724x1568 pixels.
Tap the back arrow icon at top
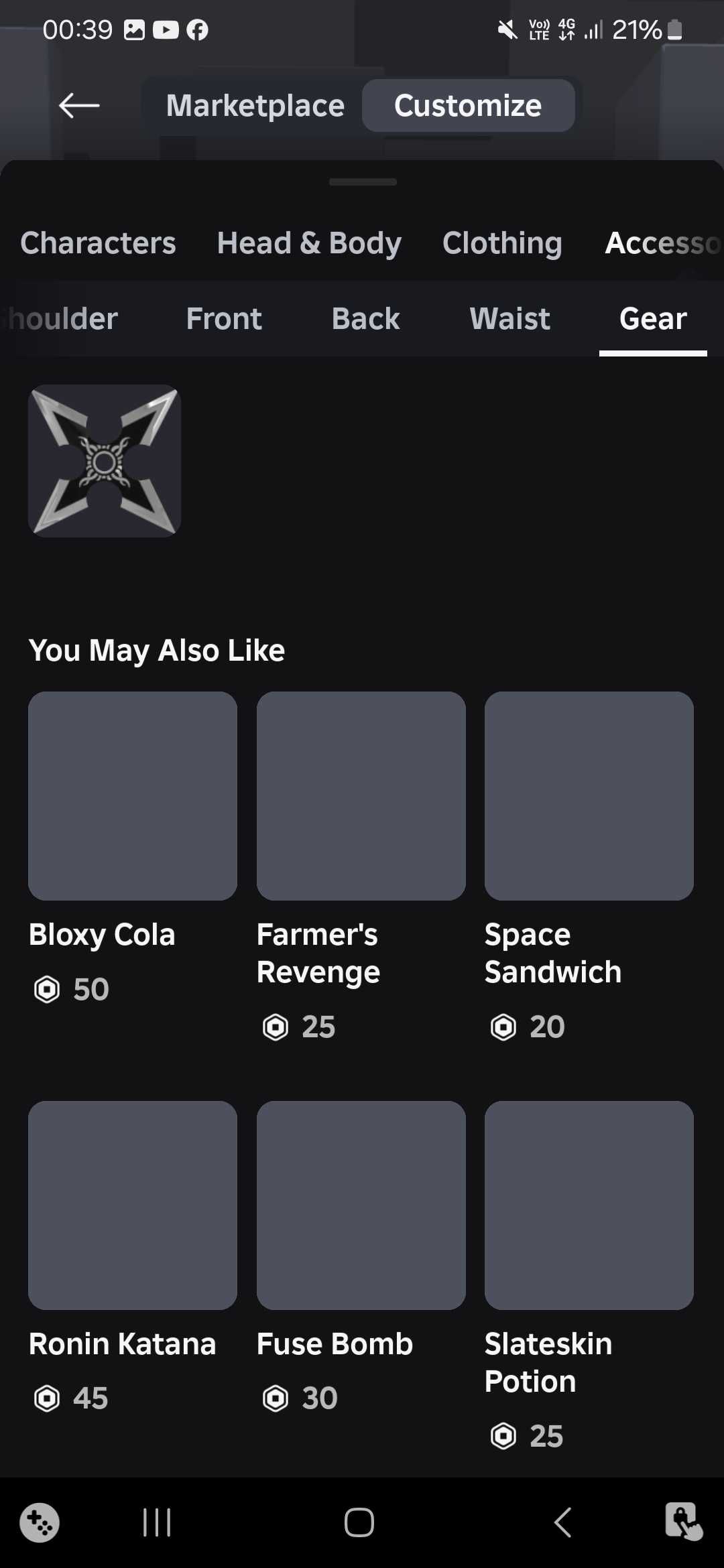pos(79,105)
